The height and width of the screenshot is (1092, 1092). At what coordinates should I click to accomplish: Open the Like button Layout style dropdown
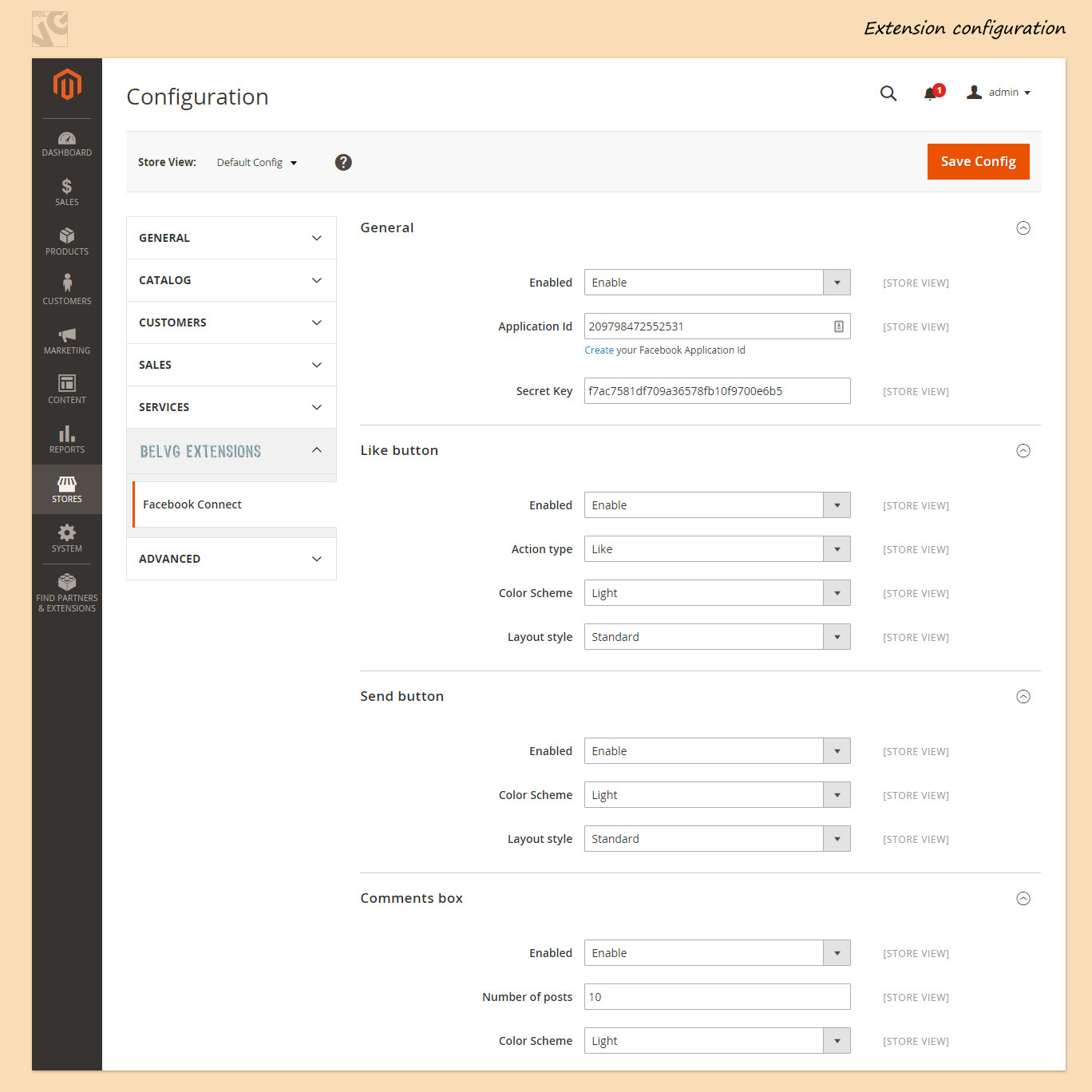717,637
